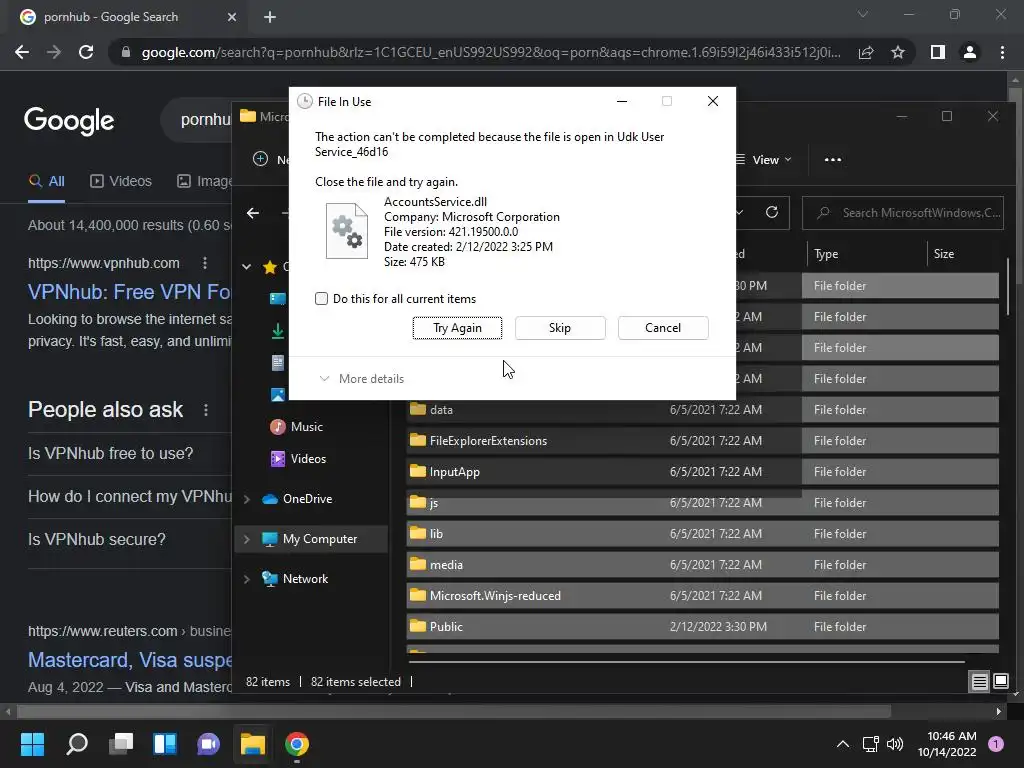Open VPNhub result options menu
Image resolution: width=1024 pixels, height=768 pixels.
205,263
